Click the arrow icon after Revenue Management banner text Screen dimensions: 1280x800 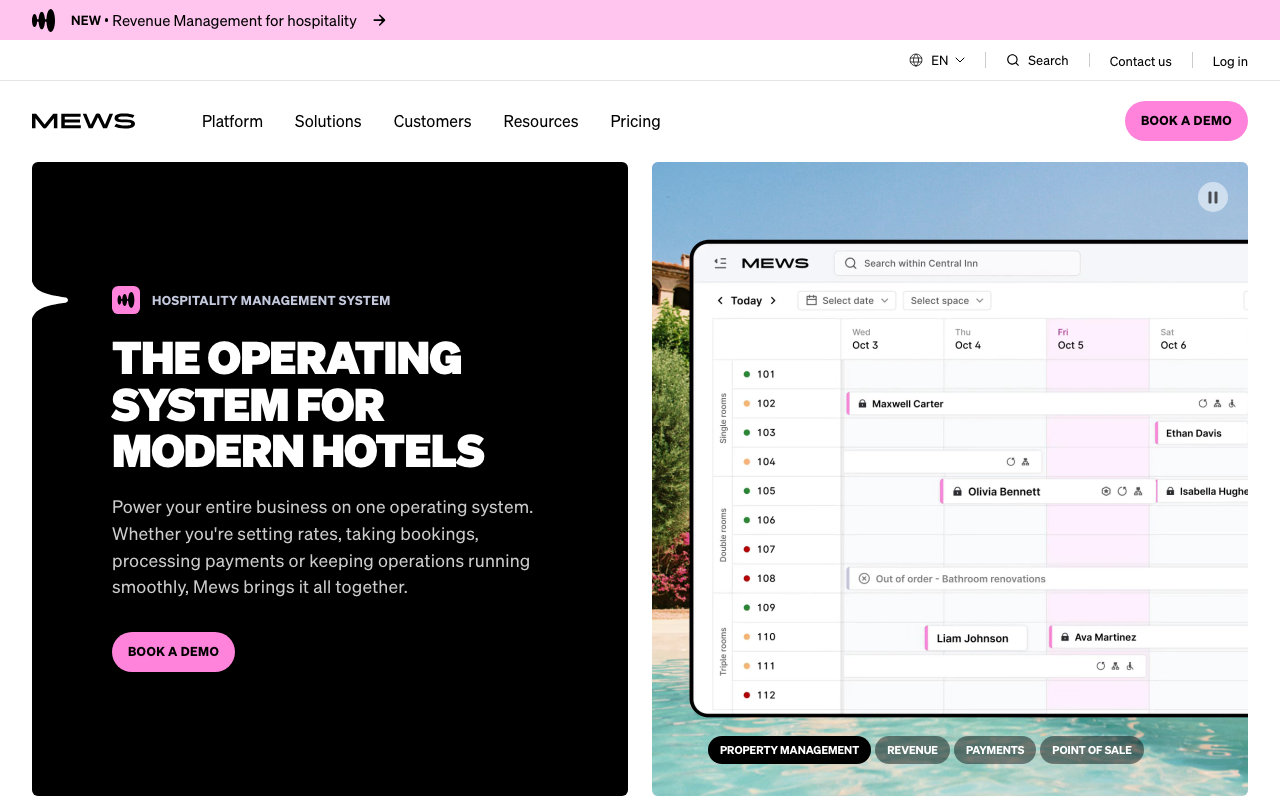(379, 20)
